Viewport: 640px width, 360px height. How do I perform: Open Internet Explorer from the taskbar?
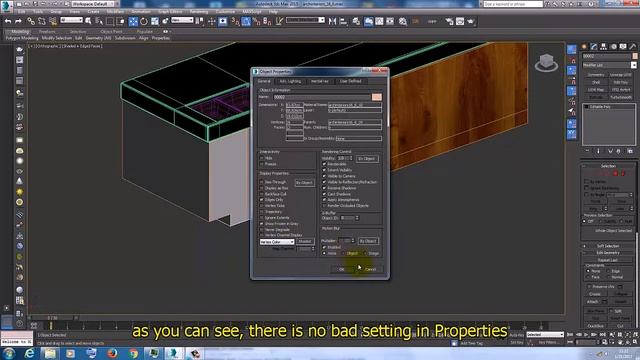click(29, 353)
